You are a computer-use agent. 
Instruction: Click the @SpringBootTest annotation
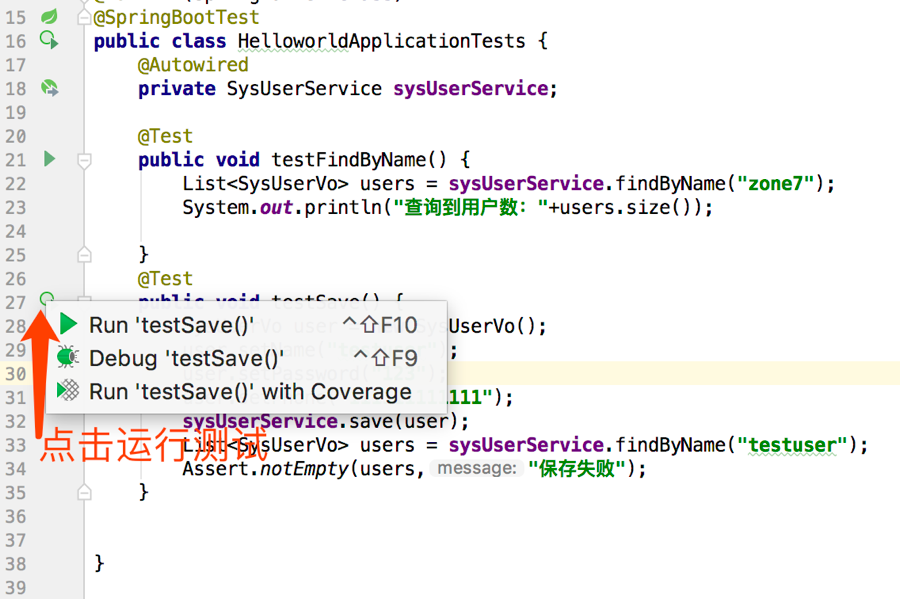176,17
